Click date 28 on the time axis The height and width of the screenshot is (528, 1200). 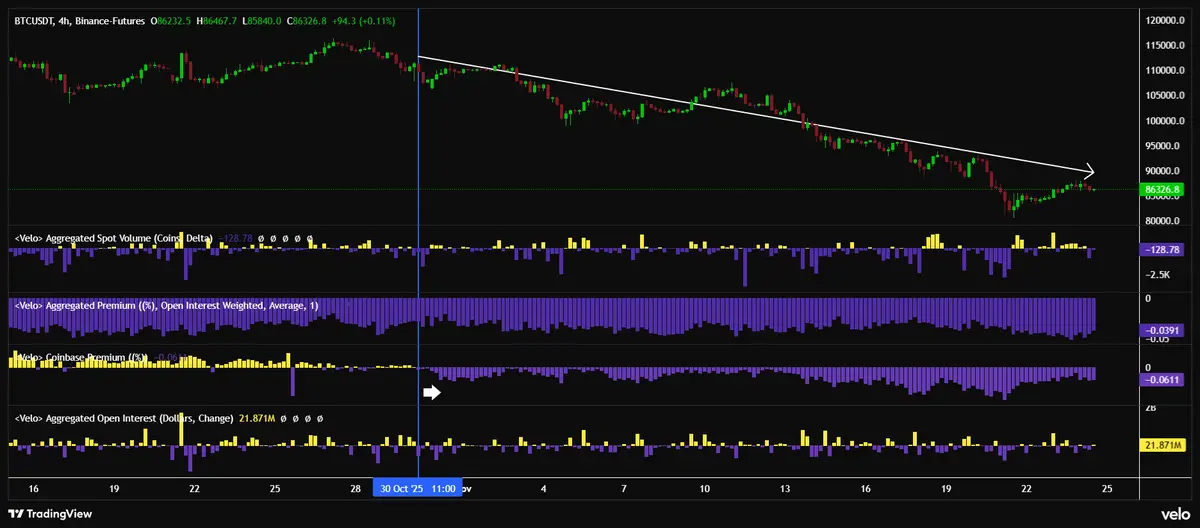pyautogui.click(x=355, y=489)
